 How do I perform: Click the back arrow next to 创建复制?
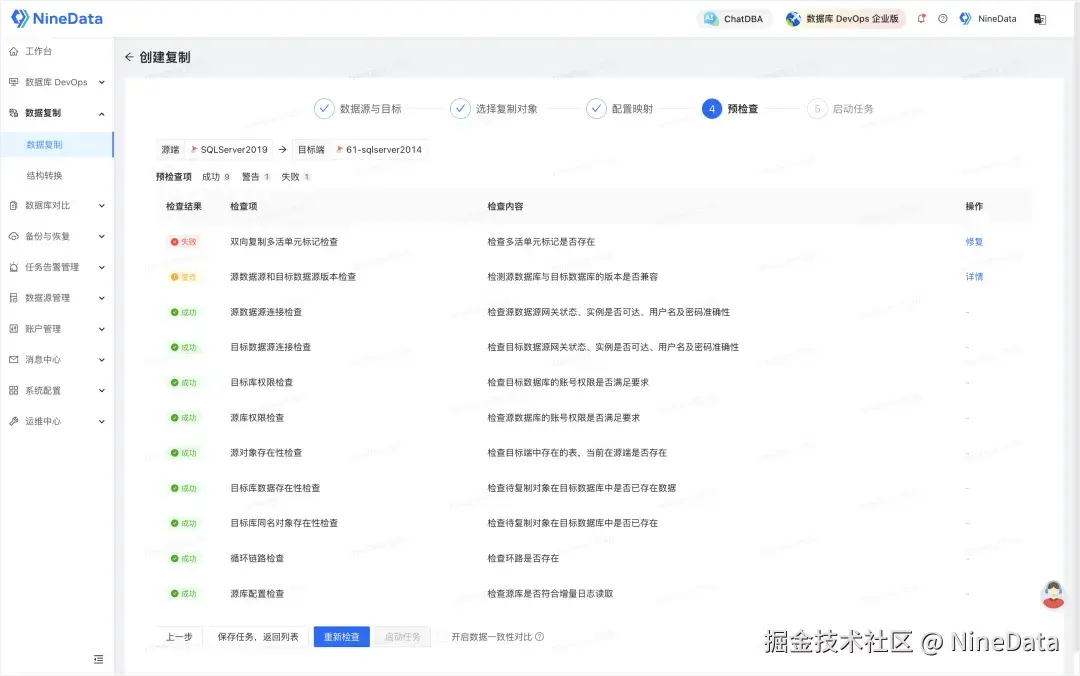128,57
